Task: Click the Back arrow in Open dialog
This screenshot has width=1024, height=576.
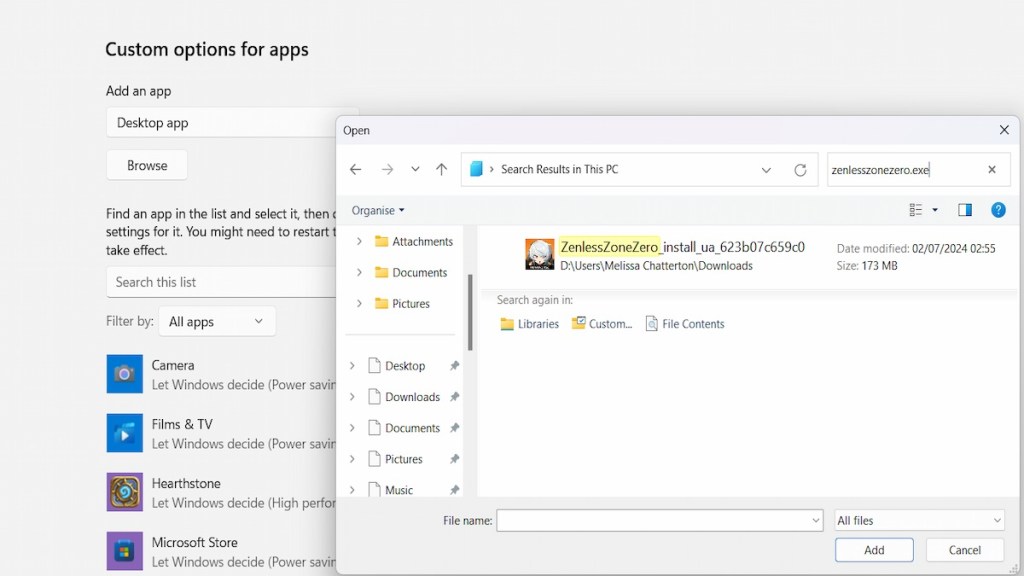Action: [x=355, y=170]
